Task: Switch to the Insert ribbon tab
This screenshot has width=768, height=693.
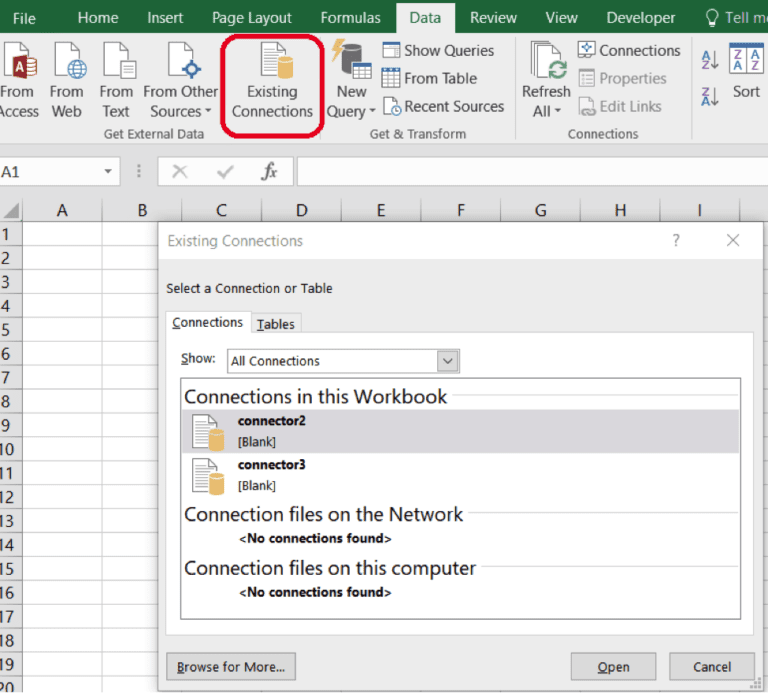Action: (x=165, y=18)
